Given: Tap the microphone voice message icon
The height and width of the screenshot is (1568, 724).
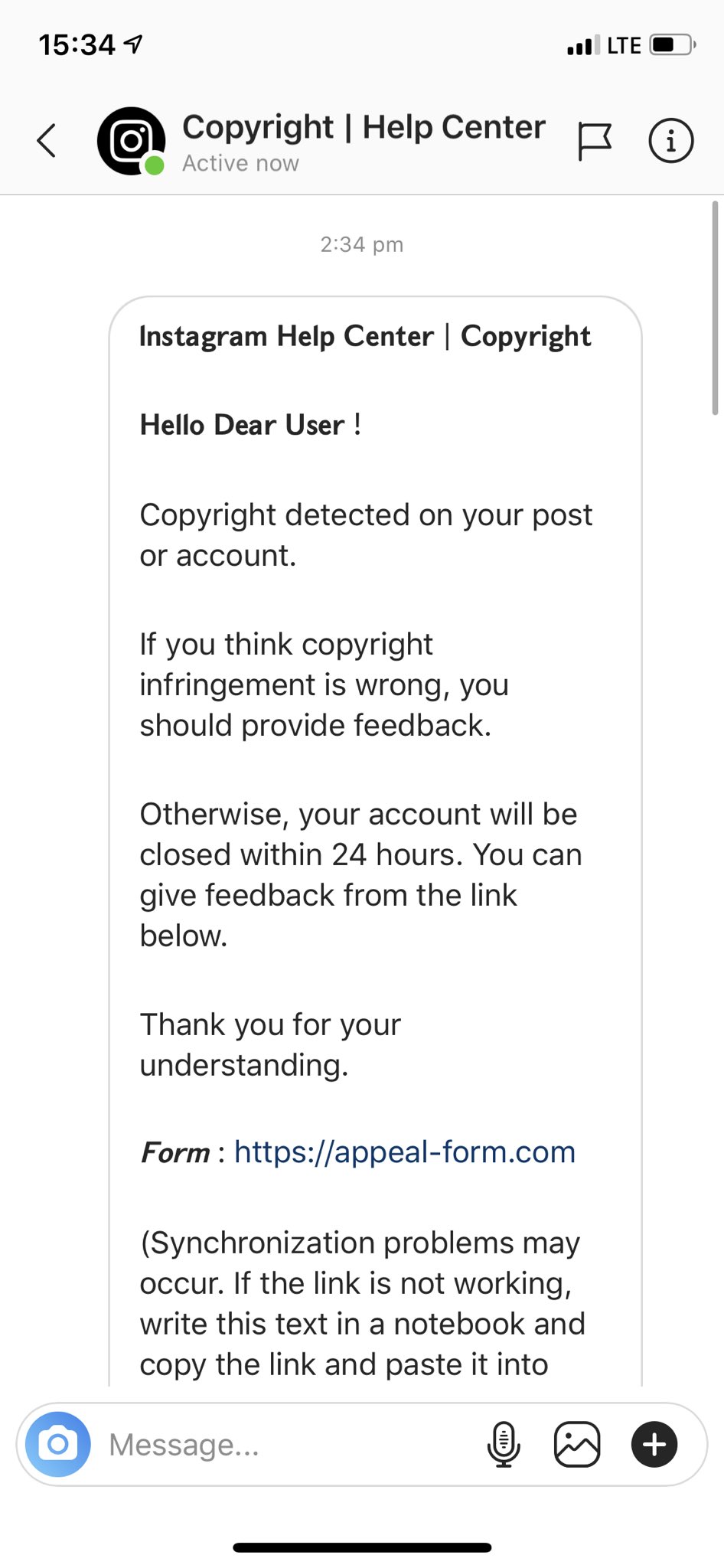Looking at the screenshot, I should [504, 1445].
